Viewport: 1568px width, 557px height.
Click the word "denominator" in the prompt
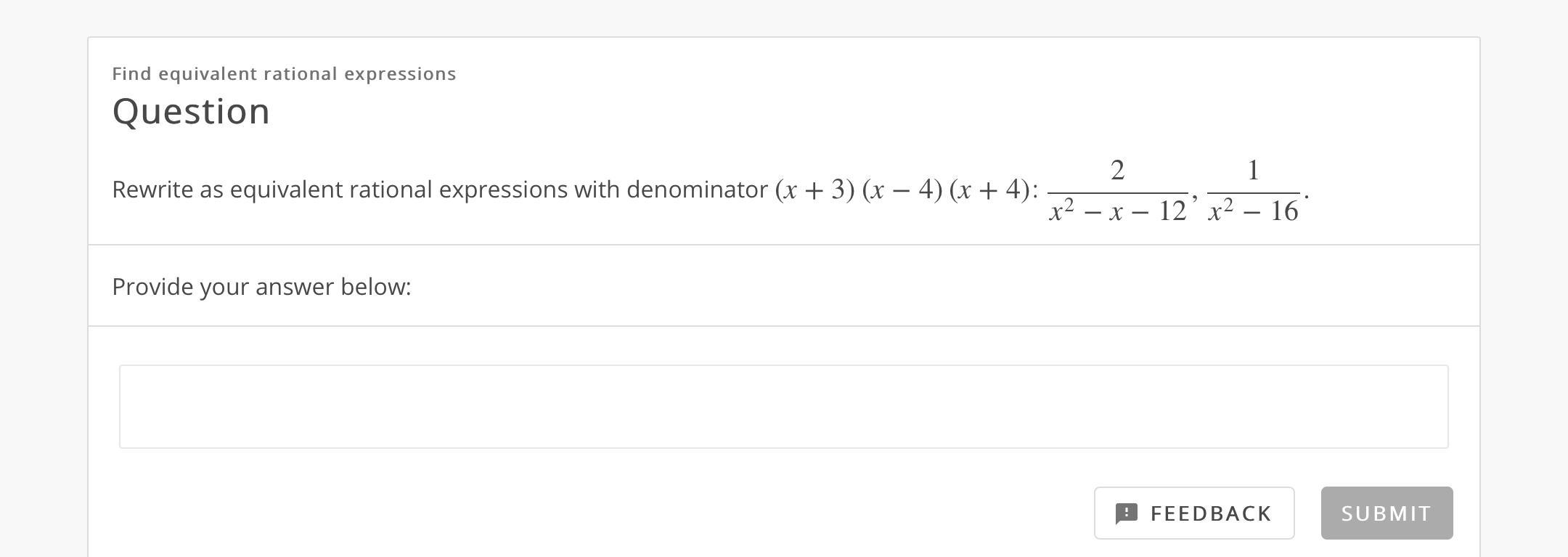(697, 190)
